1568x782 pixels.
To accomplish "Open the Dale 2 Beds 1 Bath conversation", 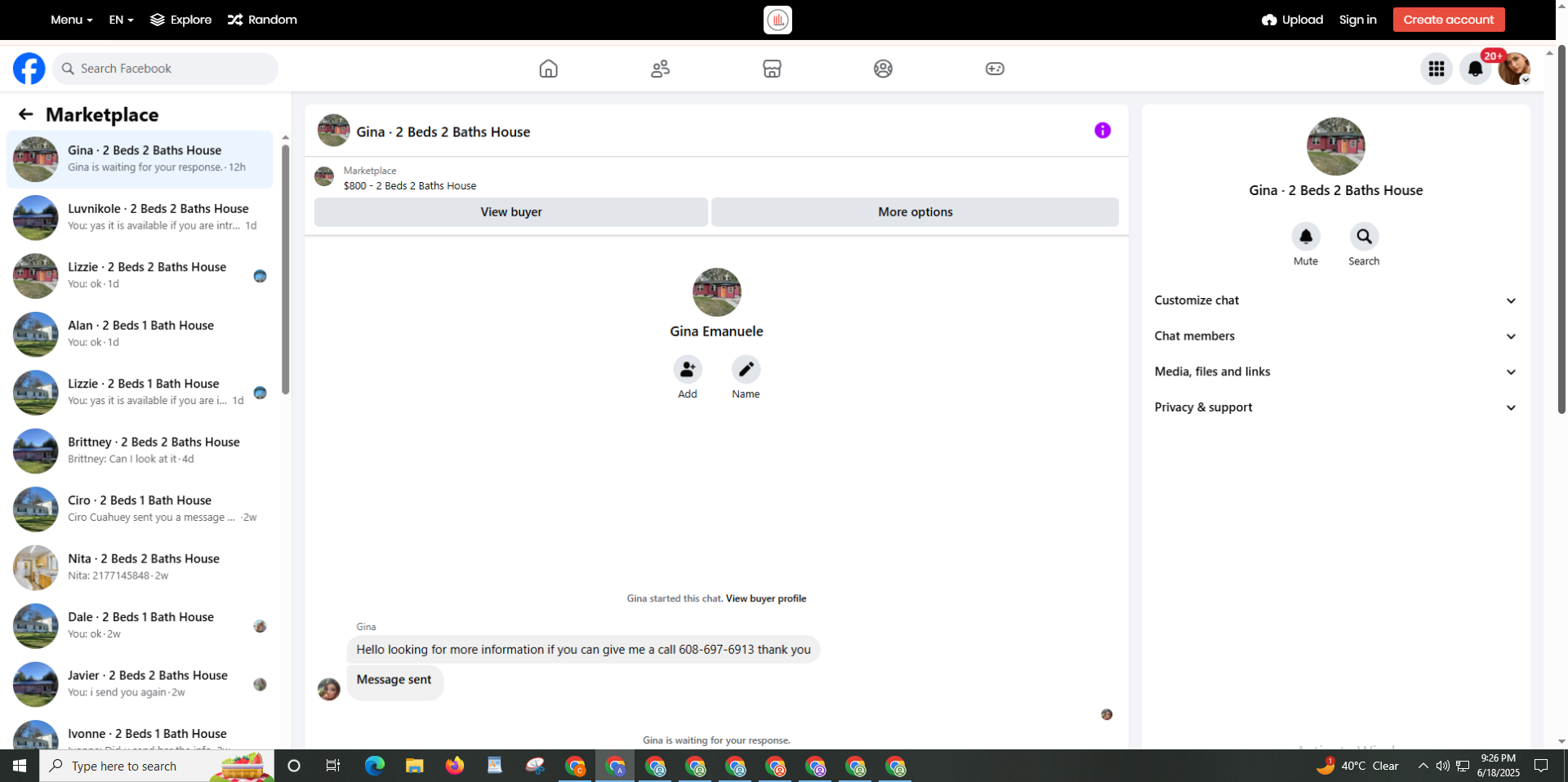I will click(140, 626).
